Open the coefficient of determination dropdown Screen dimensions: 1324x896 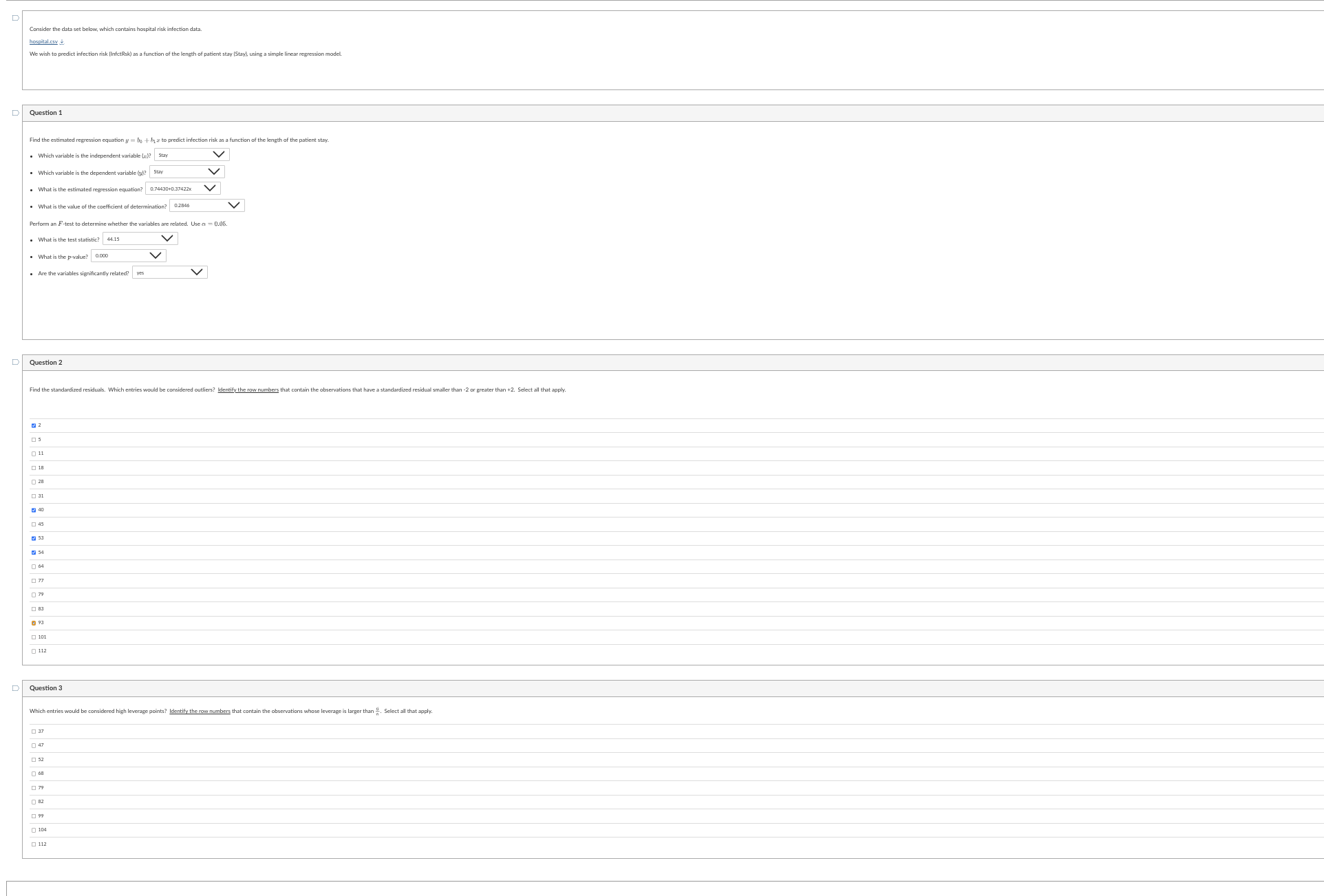click(x=207, y=205)
